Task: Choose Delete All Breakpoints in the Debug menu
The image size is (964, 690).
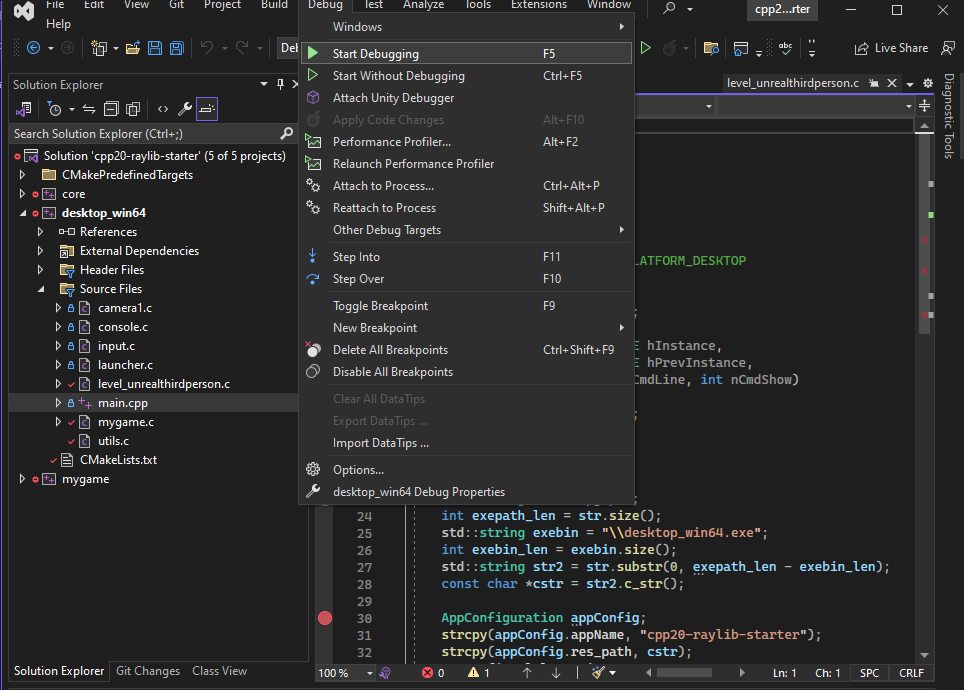Action: (467, 350)
